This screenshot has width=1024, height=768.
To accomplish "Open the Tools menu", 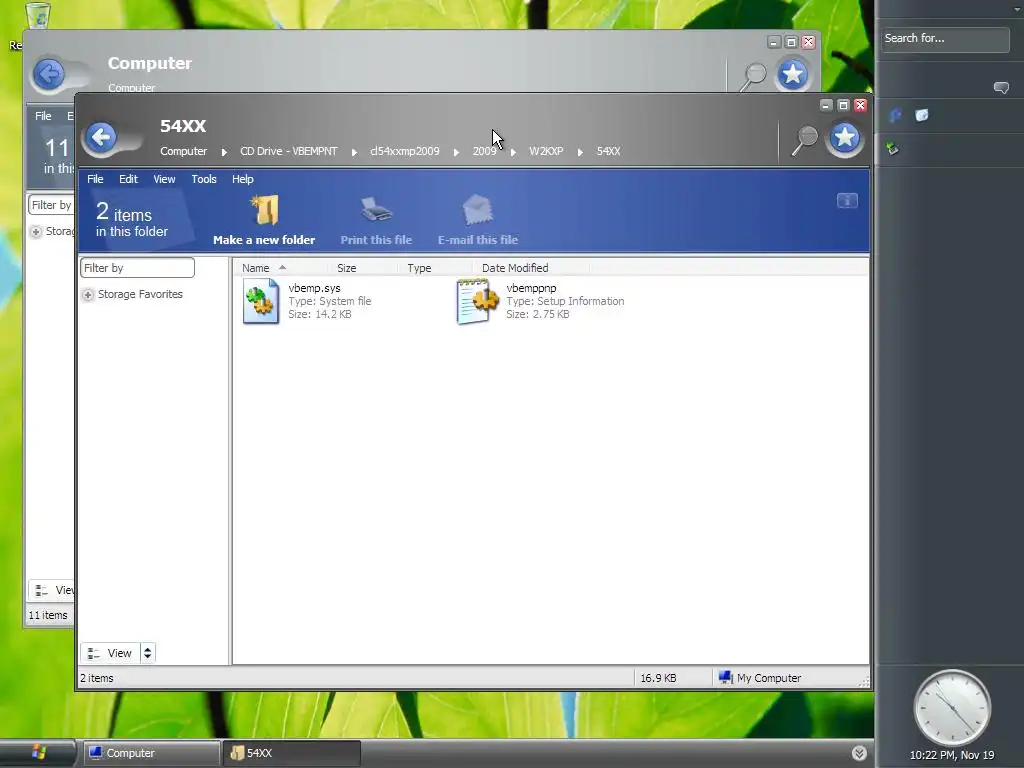I will [204, 179].
